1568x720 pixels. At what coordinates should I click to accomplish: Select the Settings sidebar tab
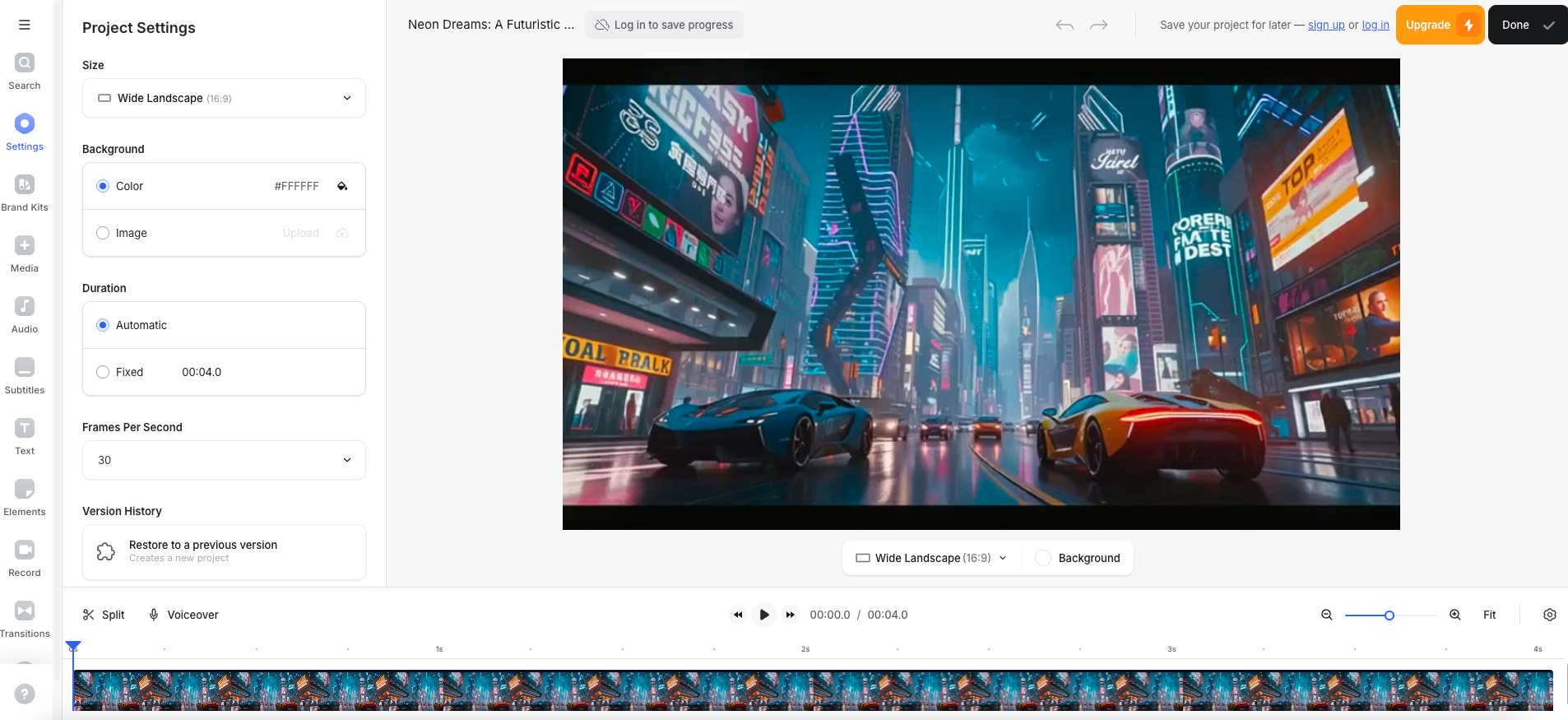(x=25, y=132)
